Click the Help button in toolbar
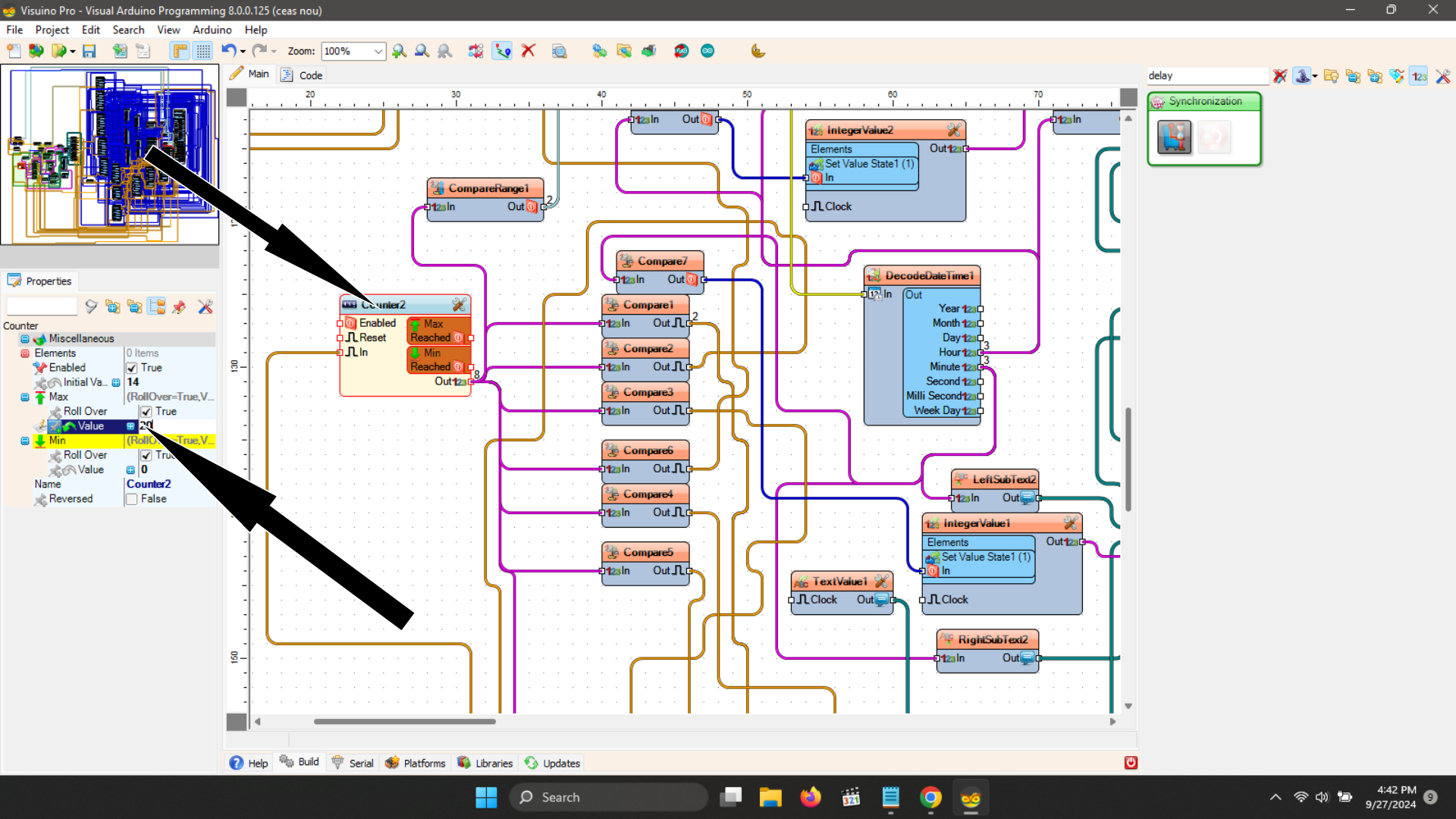Image resolution: width=1456 pixels, height=819 pixels. pyautogui.click(x=249, y=762)
